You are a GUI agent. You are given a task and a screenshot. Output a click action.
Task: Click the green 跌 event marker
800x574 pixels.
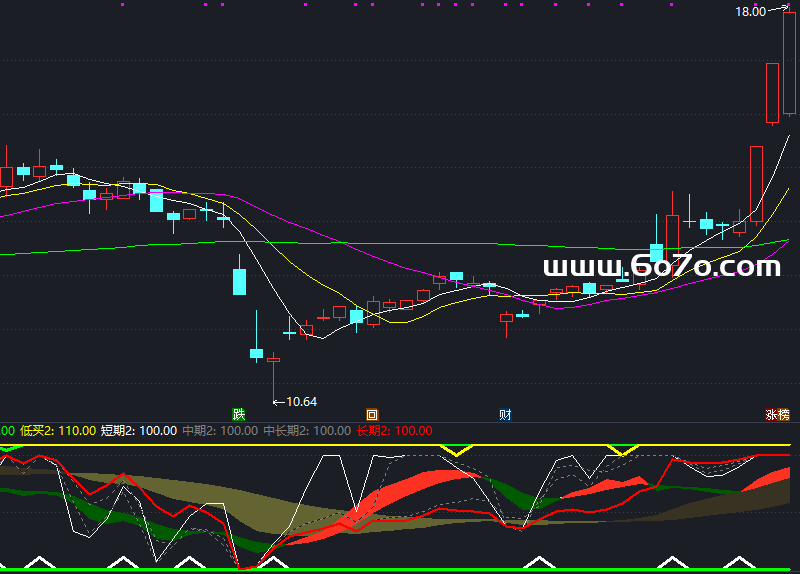tap(238, 414)
